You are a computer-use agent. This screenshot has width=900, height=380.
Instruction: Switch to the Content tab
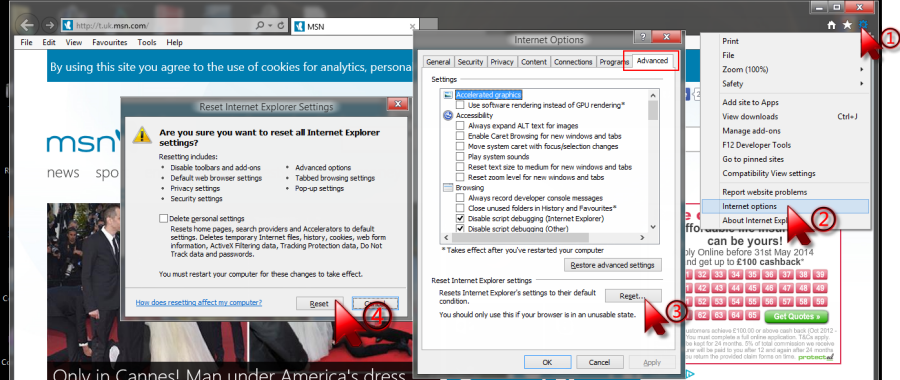pyautogui.click(x=534, y=62)
